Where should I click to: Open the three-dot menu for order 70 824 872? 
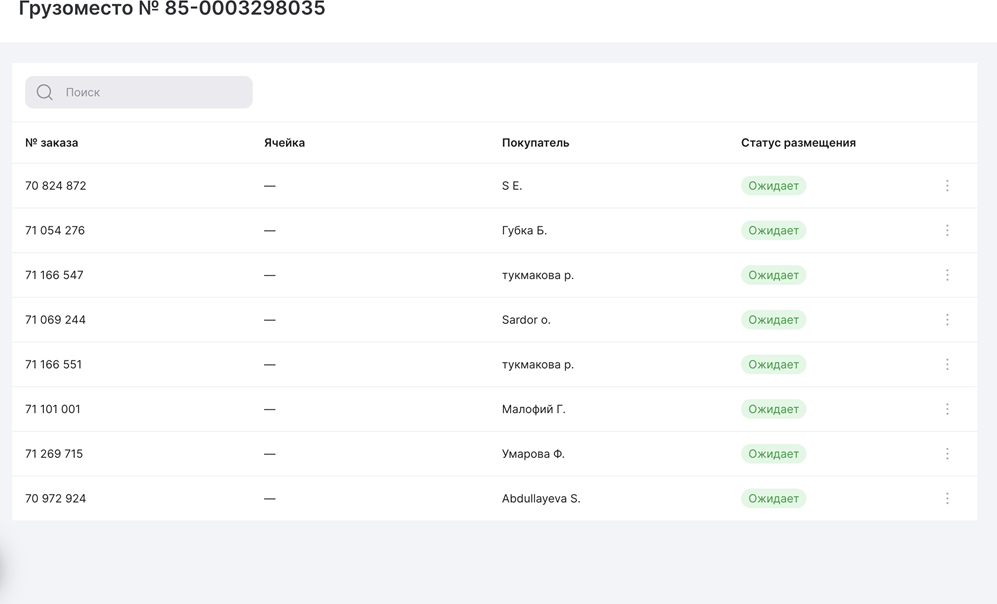[x=947, y=186]
